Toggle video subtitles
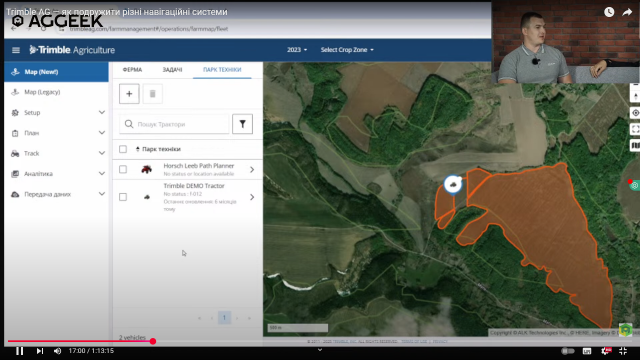 click(x=587, y=351)
